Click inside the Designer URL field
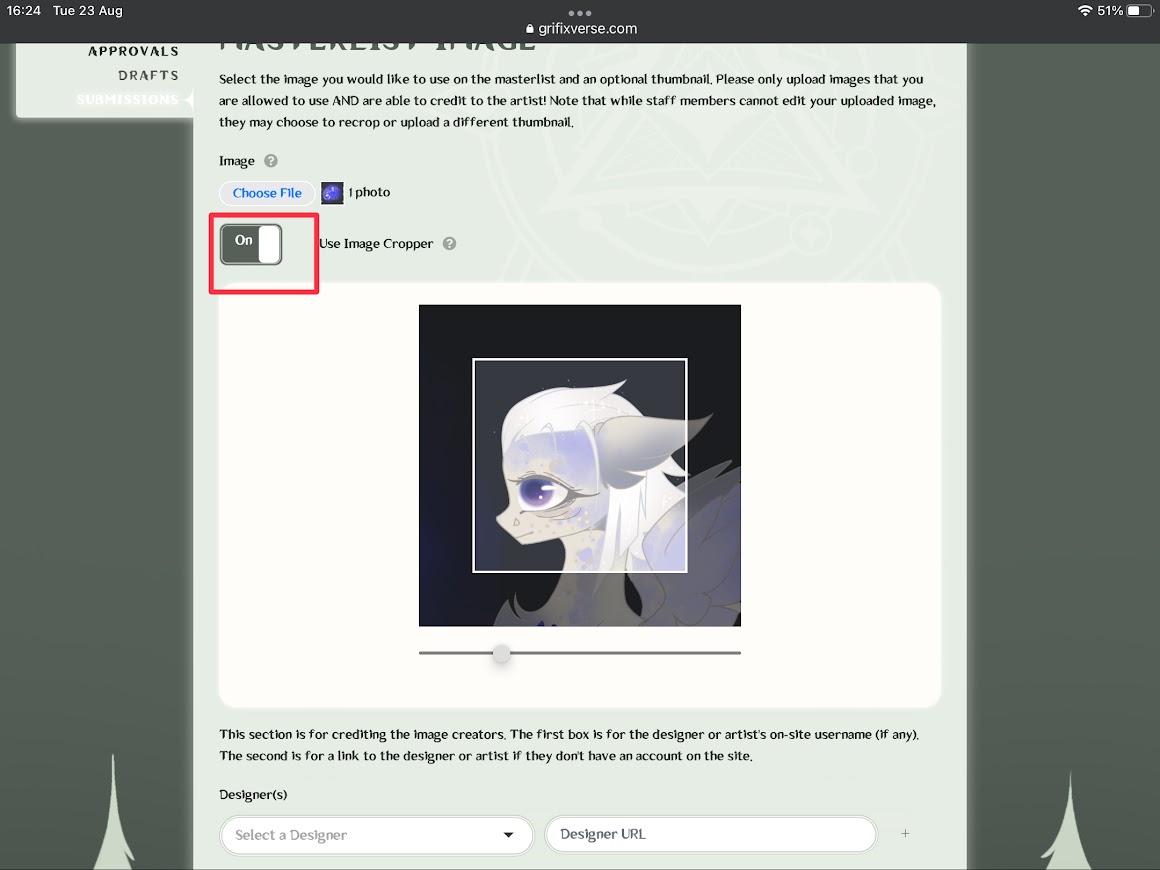 pos(711,834)
